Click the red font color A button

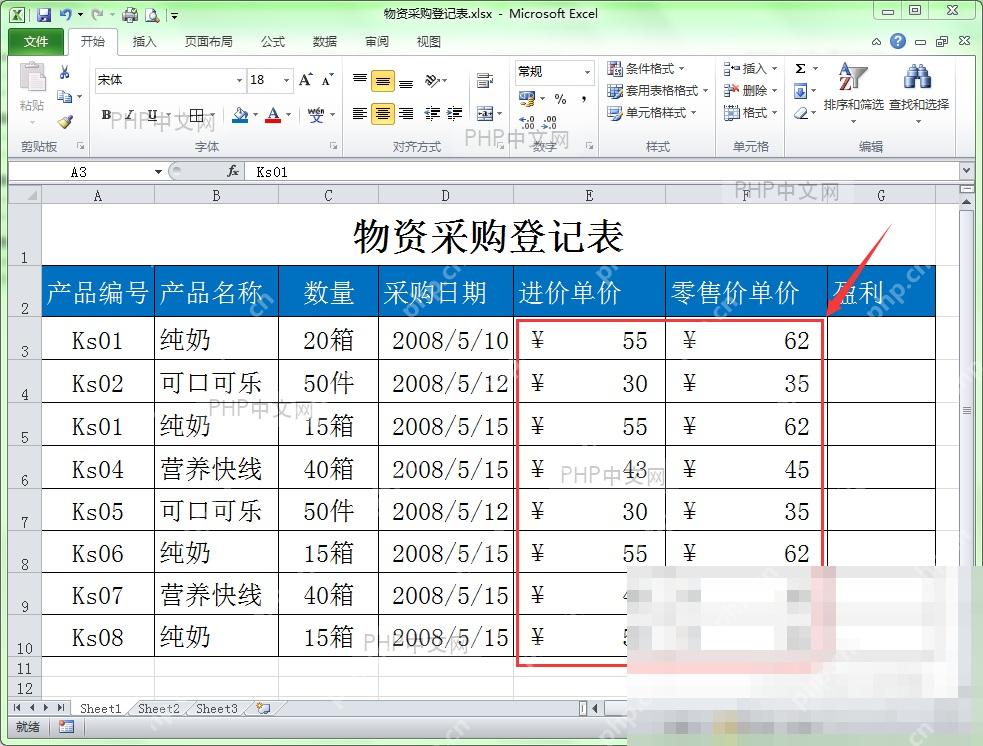[x=273, y=115]
